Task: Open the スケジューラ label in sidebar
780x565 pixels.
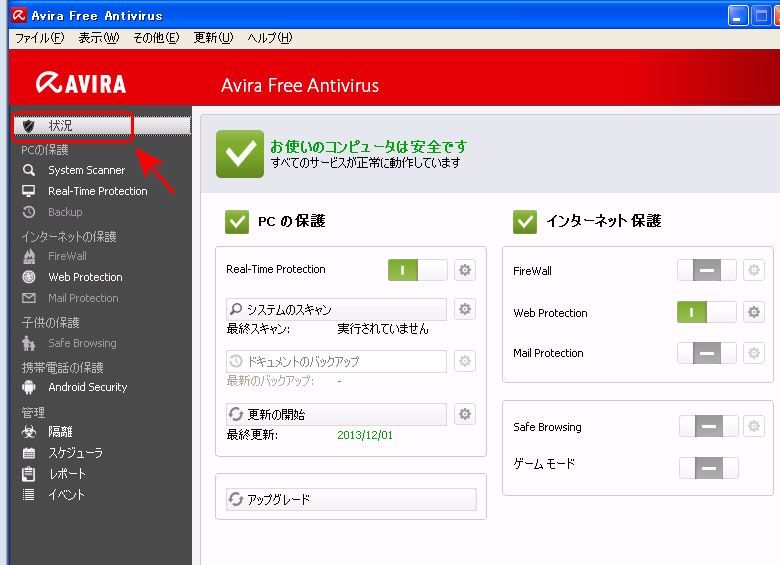Action: (76, 453)
